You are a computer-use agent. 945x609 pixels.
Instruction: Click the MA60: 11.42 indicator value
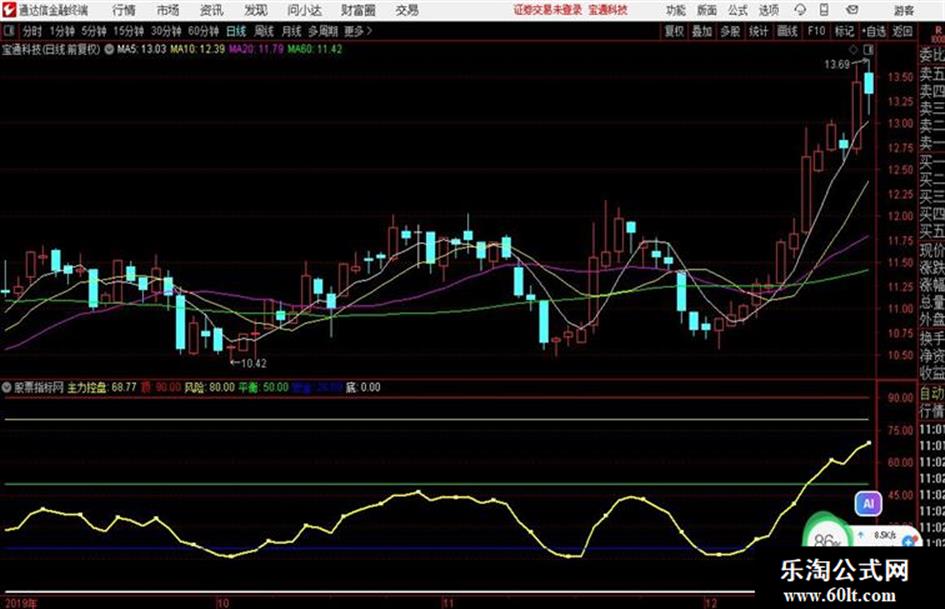tap(315, 49)
